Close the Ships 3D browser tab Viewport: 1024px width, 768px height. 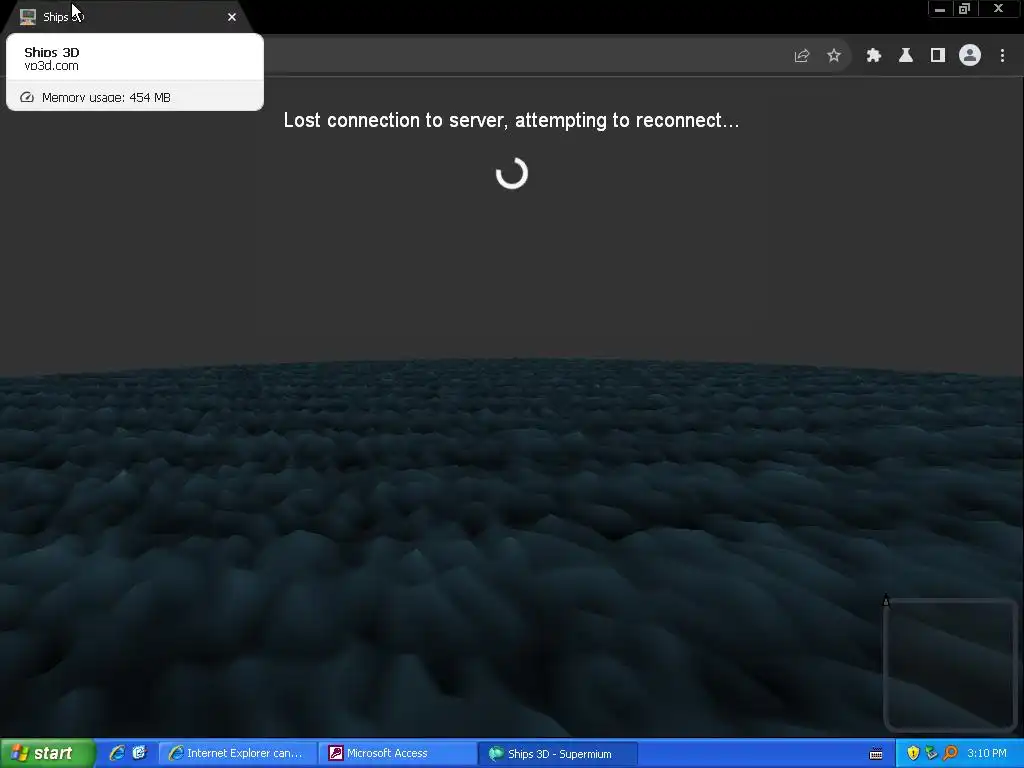coord(232,17)
